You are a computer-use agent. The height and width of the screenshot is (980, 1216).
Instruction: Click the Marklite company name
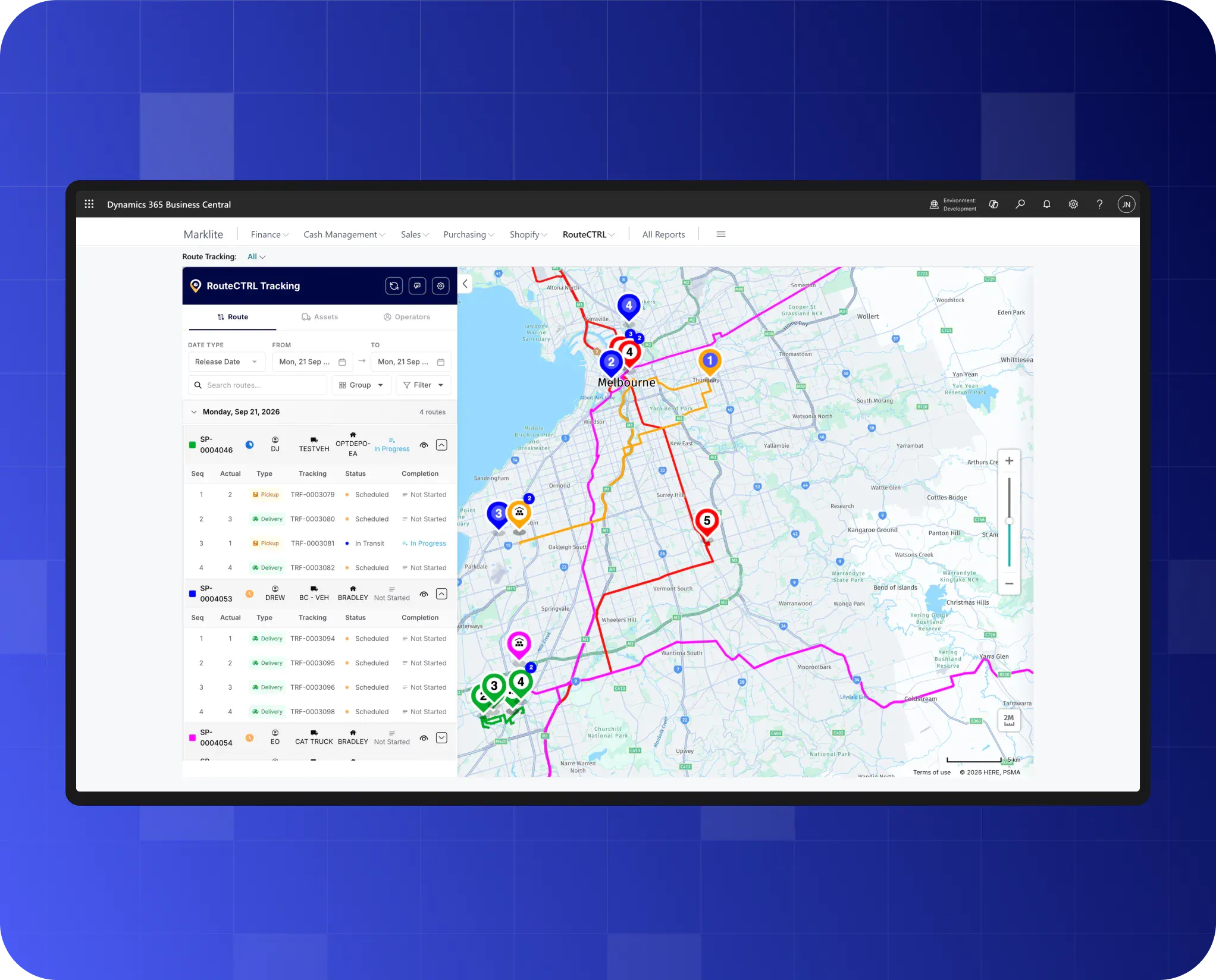click(x=203, y=234)
